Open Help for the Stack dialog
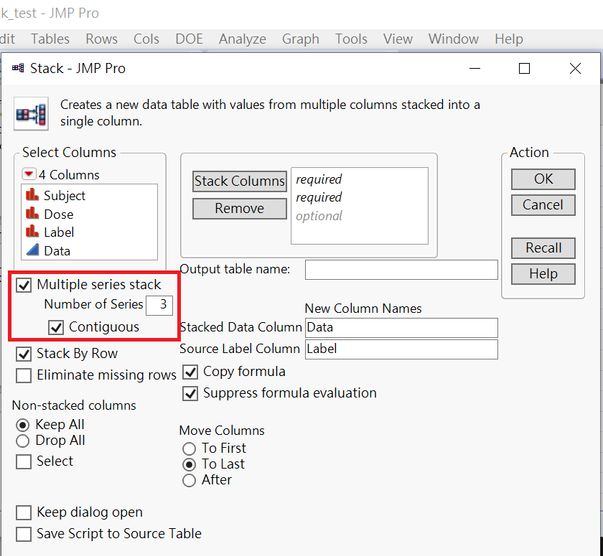The height and width of the screenshot is (556, 603). (x=543, y=274)
